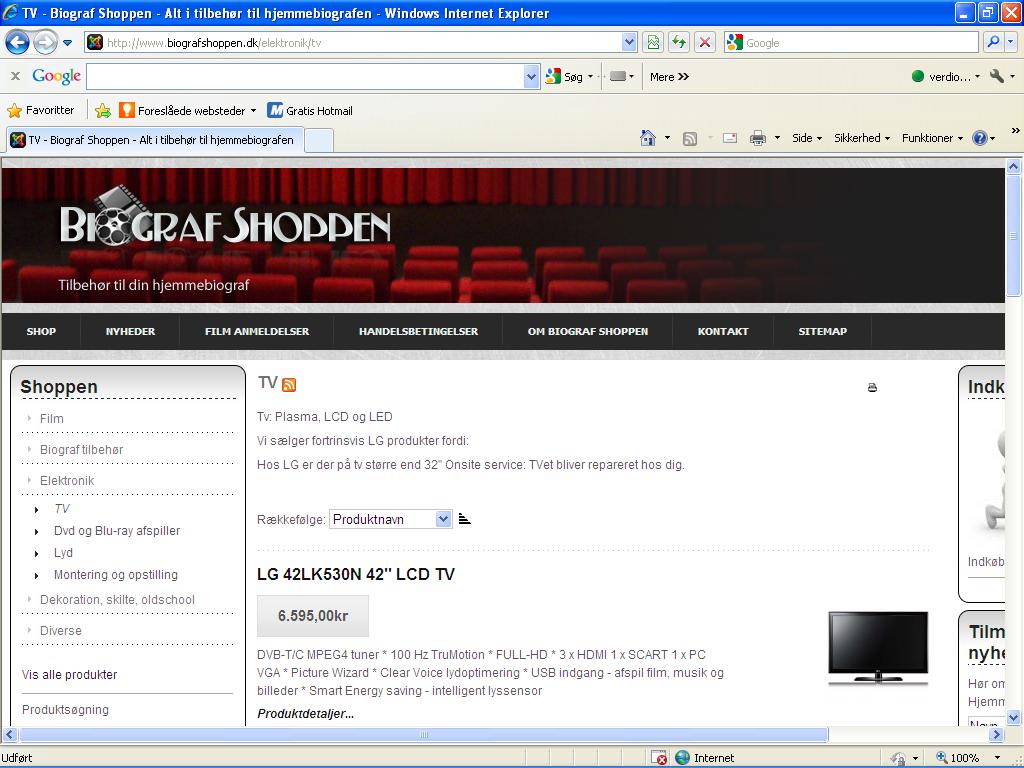Open a new blank tab
The height and width of the screenshot is (768, 1024).
pos(319,140)
